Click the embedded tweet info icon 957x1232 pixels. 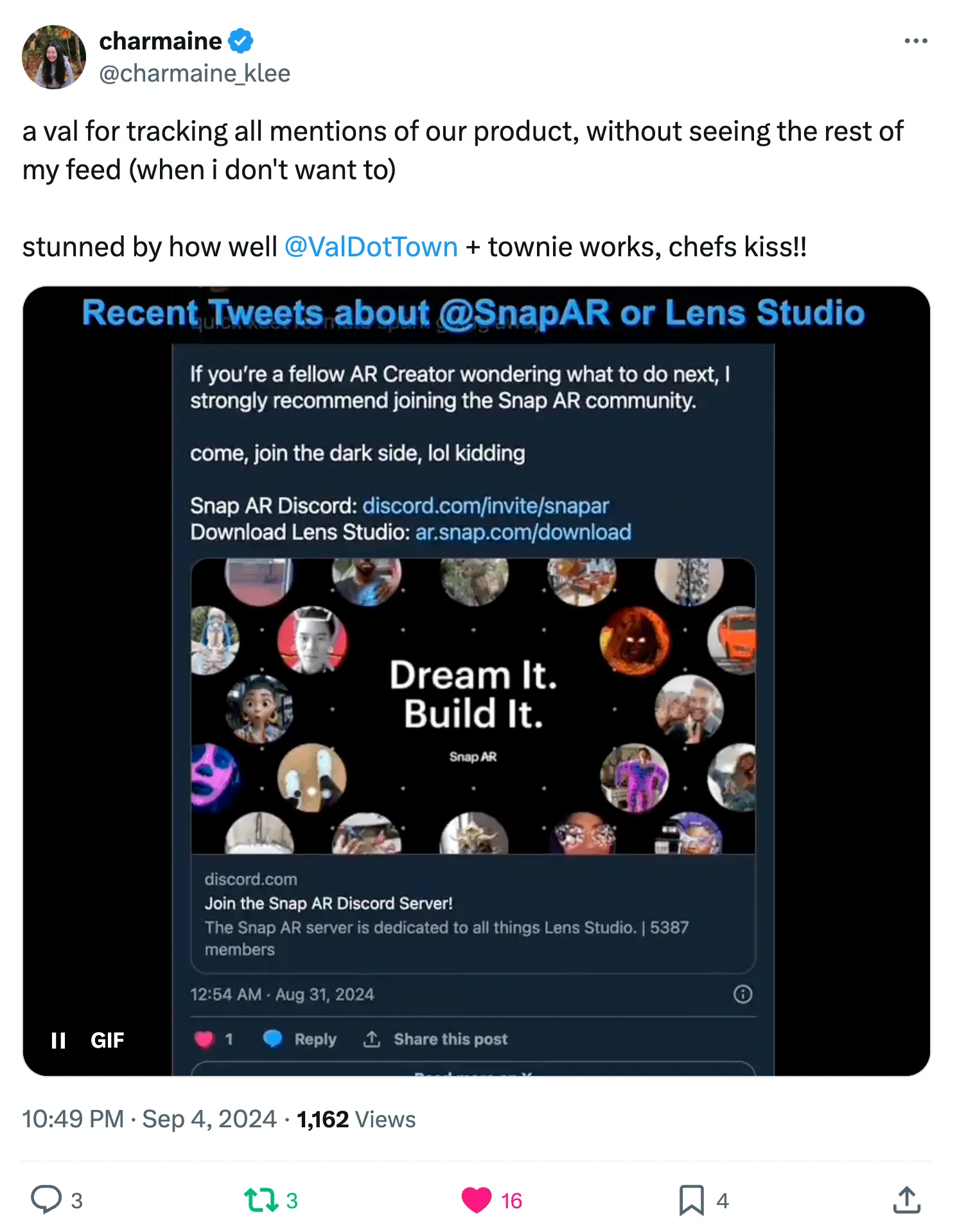[742, 994]
